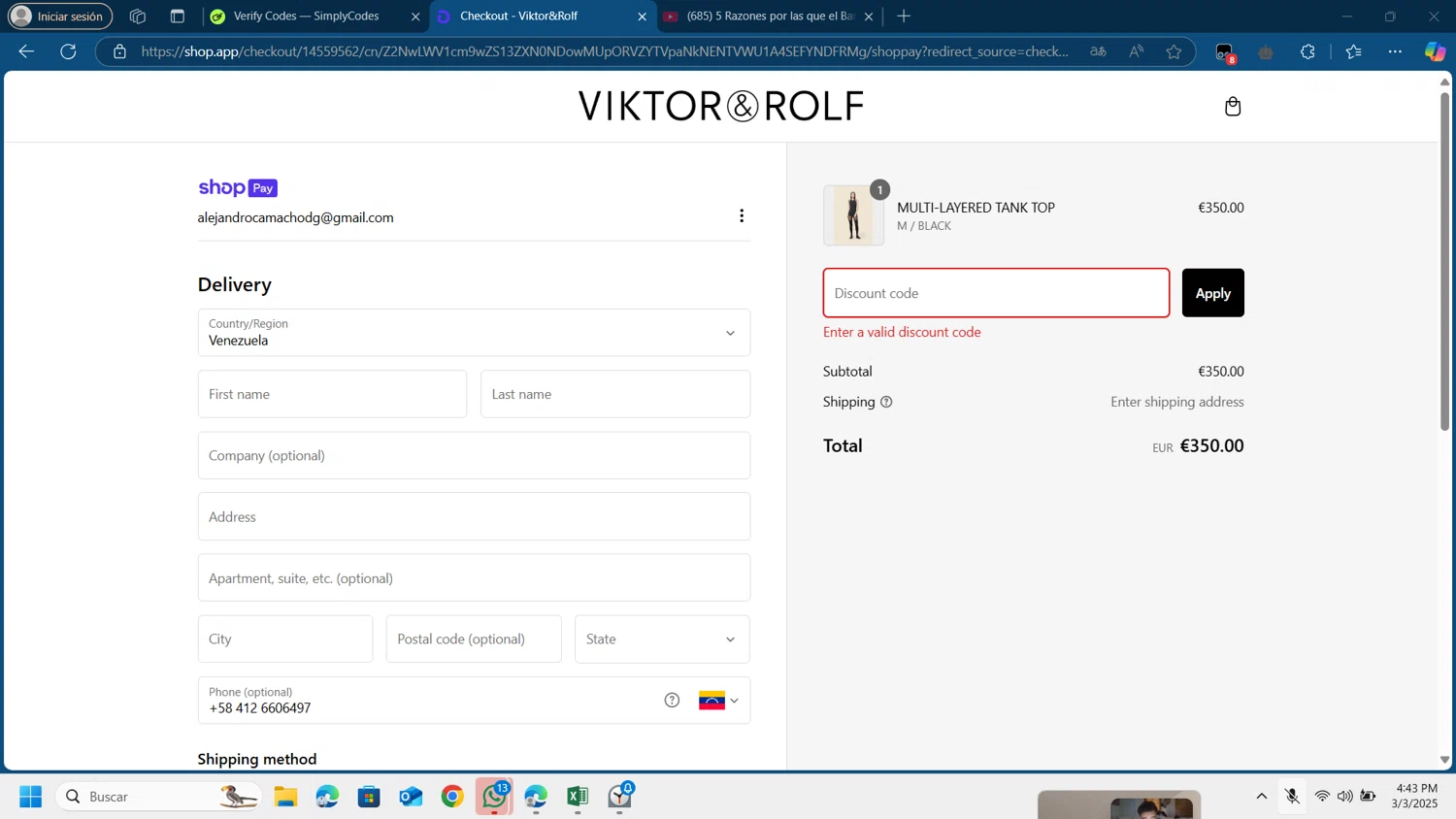Show hidden system tray icons chevron

pyautogui.click(x=1262, y=797)
